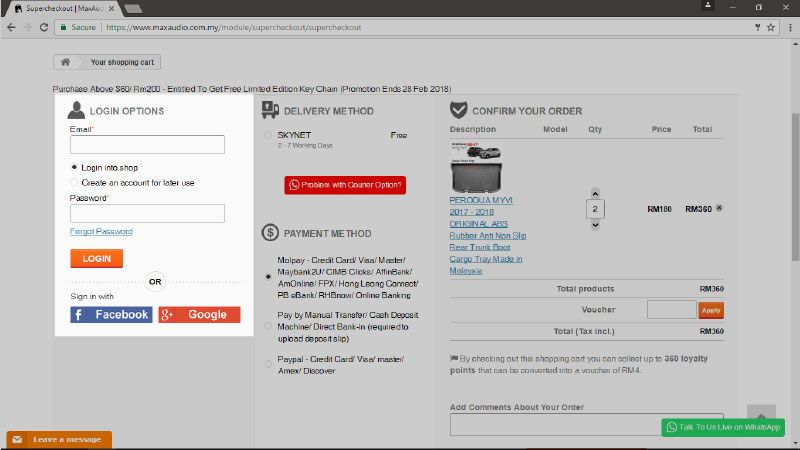Go back with the browser back arrow

(x=11, y=28)
